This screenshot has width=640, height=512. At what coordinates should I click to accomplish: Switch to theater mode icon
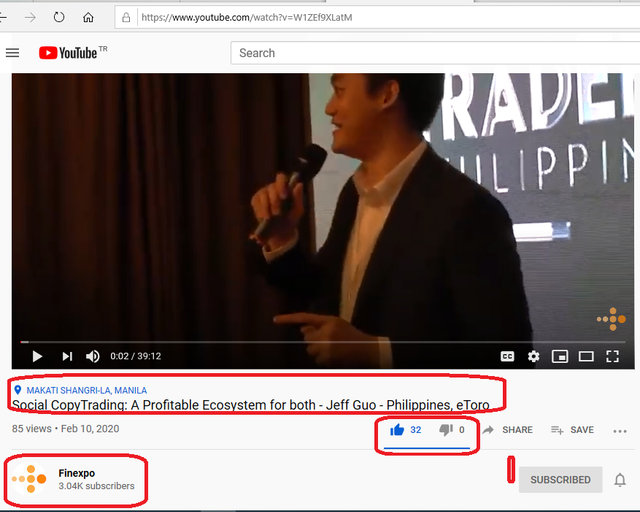point(586,356)
